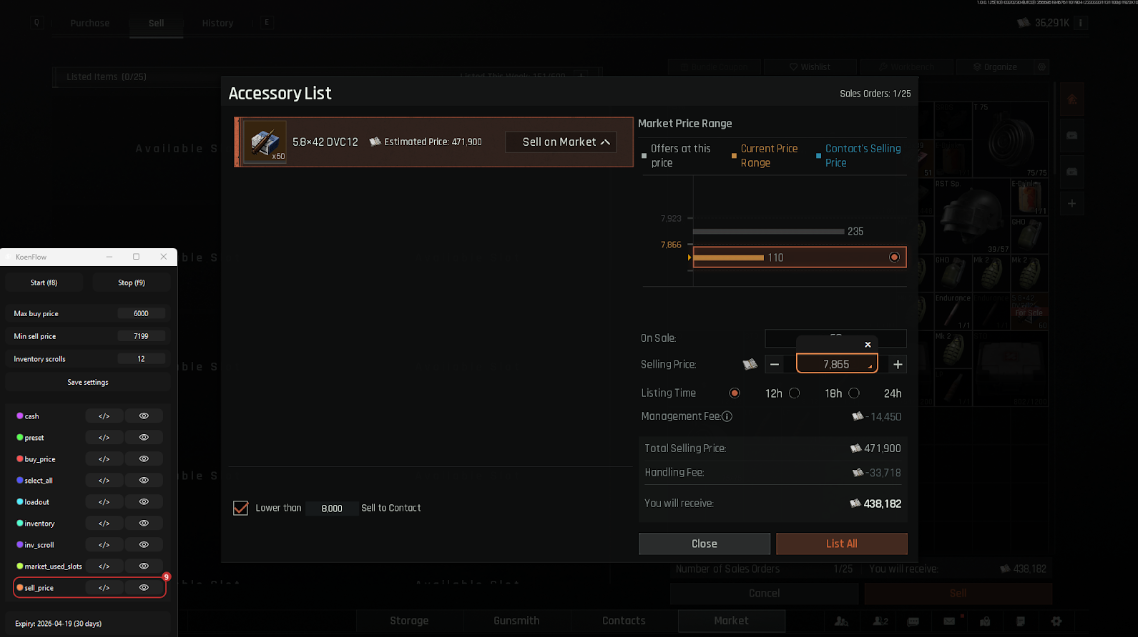Open the History tab
Screen dimensions: 1138x637
[x=217, y=23]
